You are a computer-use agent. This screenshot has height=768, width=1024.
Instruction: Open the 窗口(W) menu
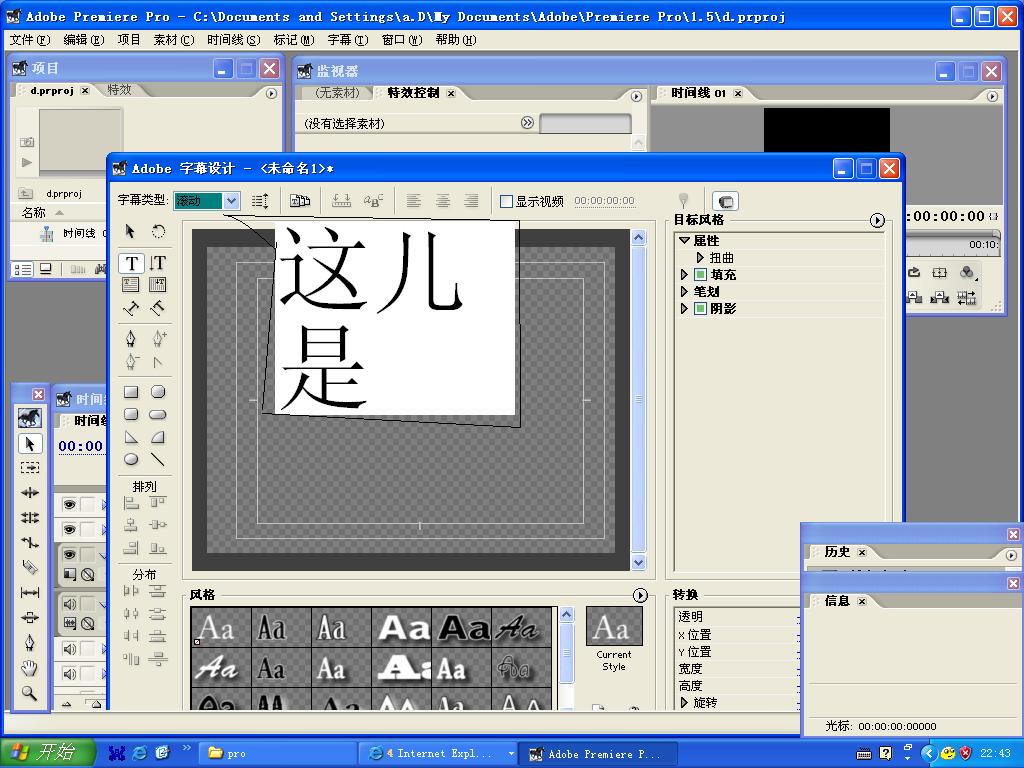pyautogui.click(x=402, y=40)
